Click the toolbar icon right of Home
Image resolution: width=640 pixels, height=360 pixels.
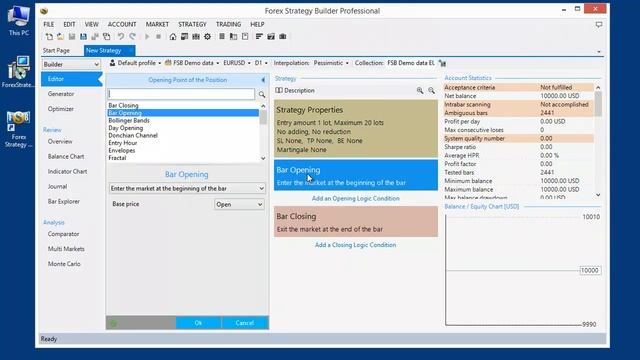[184, 37]
